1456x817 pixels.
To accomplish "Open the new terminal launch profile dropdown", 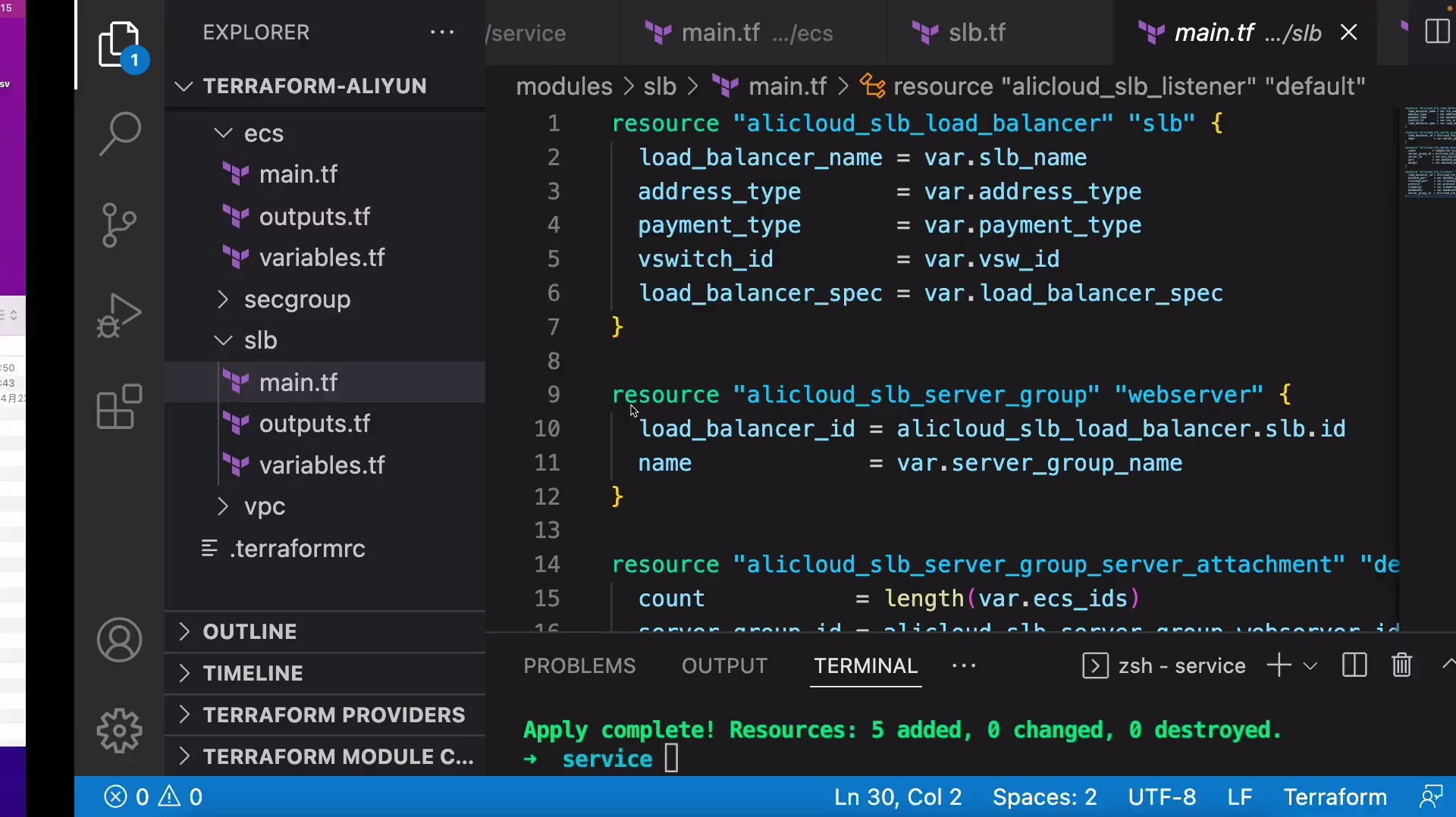I will (1310, 666).
